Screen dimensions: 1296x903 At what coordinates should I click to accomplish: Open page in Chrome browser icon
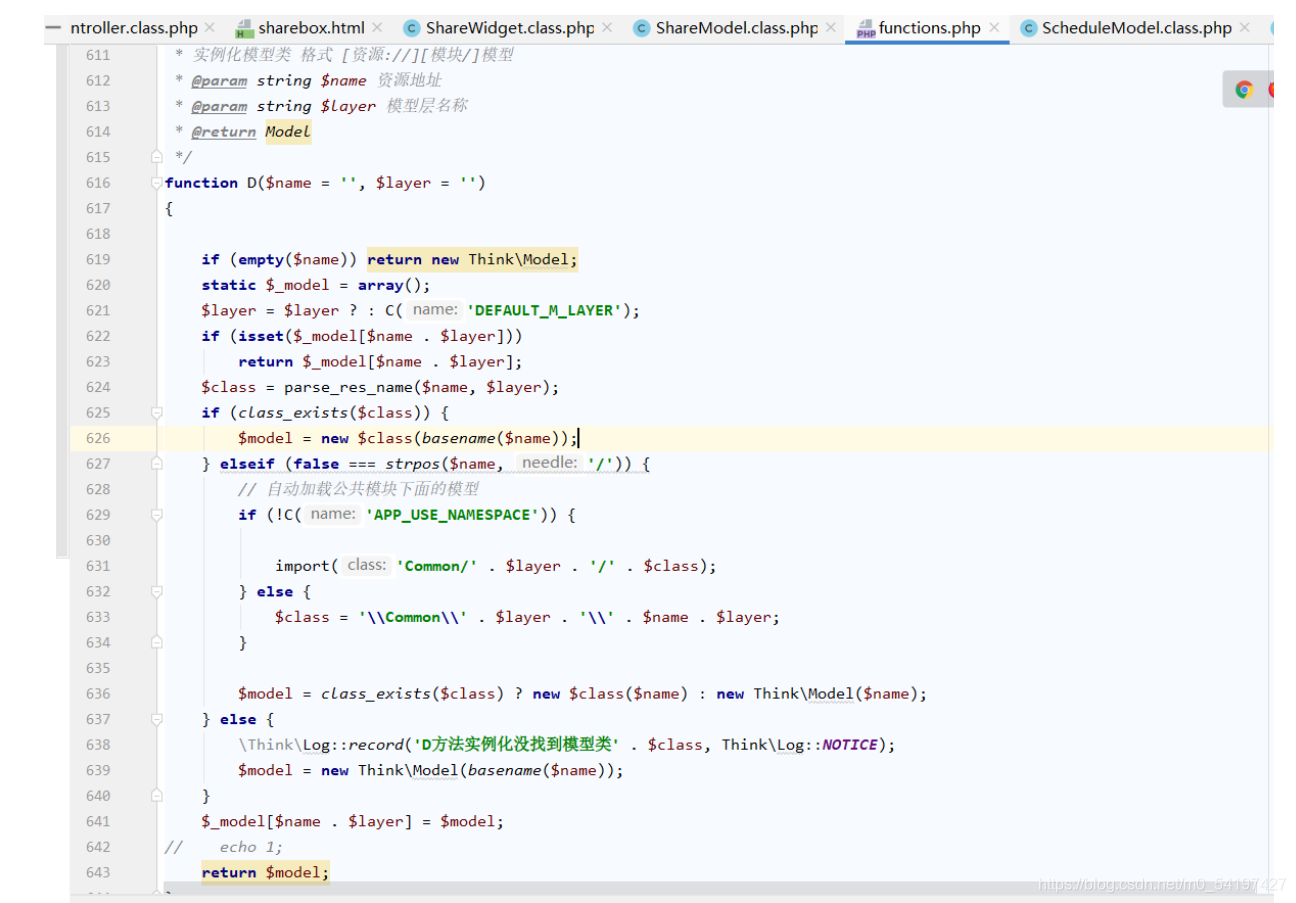[x=1244, y=90]
